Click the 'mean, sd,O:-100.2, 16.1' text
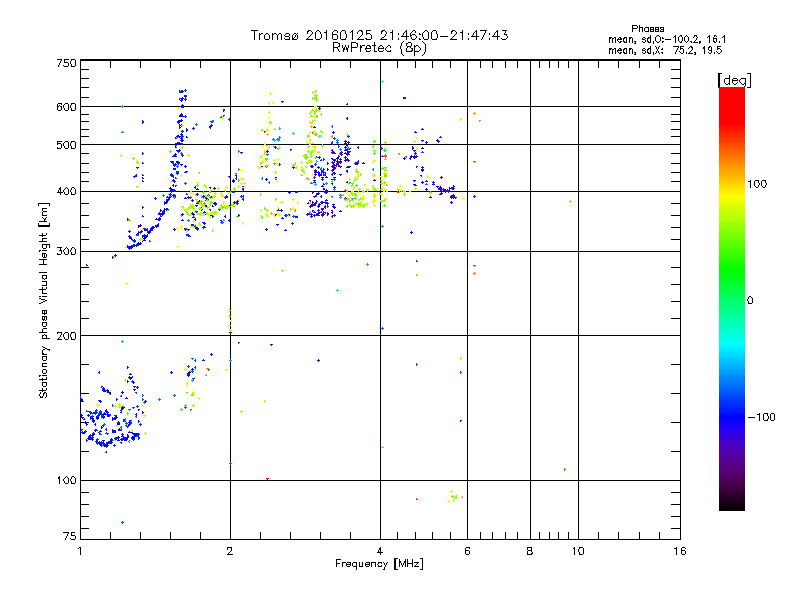The height and width of the screenshot is (600, 800). [x=667, y=39]
